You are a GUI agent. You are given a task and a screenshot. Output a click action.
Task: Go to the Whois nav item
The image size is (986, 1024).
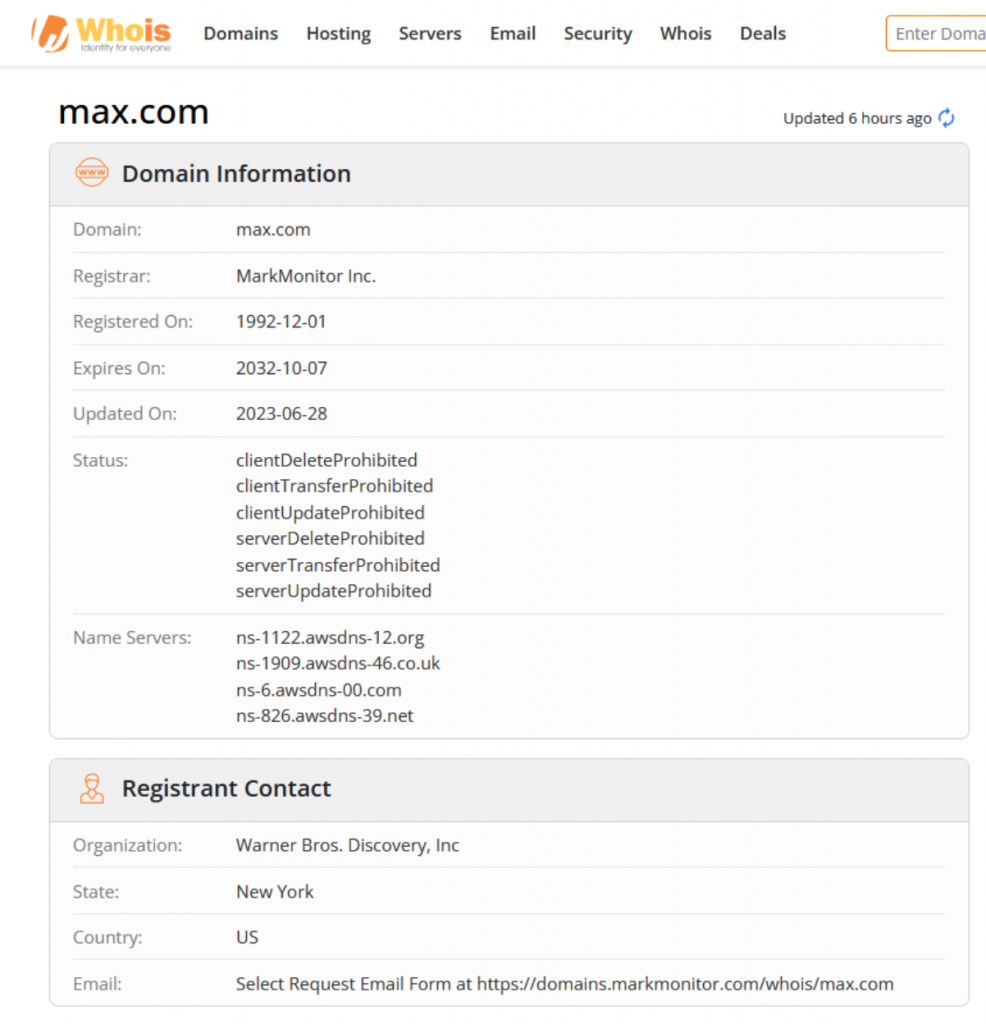click(x=685, y=34)
